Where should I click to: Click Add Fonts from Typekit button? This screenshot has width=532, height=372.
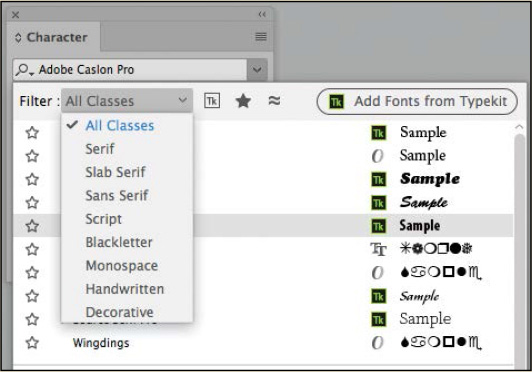[x=417, y=101]
